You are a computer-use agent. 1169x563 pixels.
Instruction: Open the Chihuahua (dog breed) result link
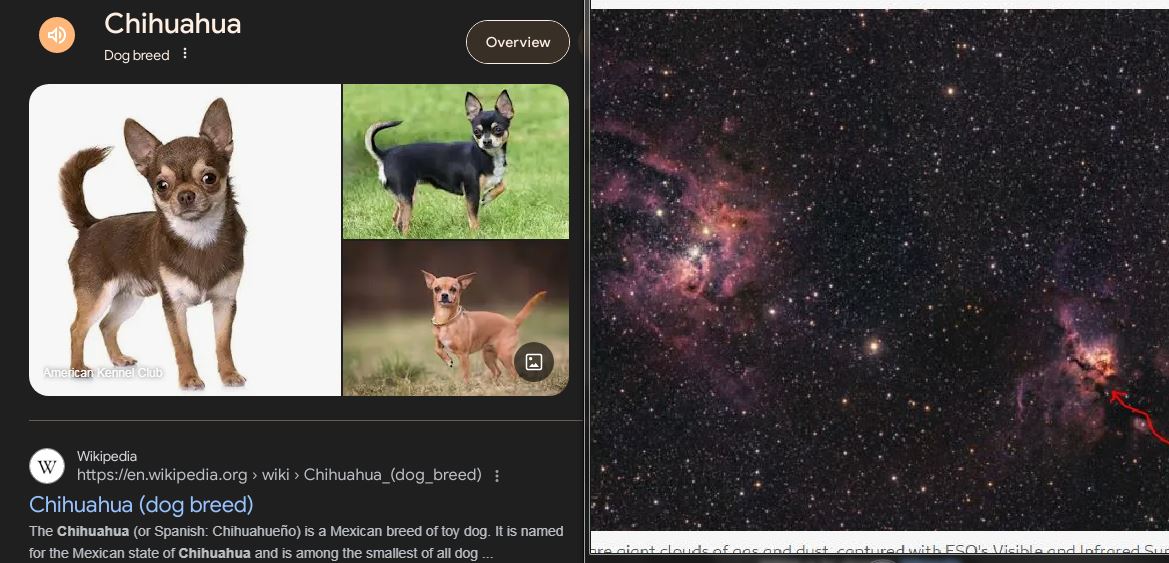[x=141, y=505]
